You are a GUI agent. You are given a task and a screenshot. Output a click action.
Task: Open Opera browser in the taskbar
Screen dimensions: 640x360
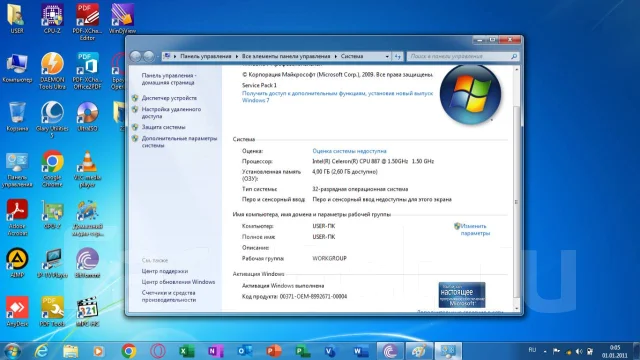(158, 351)
